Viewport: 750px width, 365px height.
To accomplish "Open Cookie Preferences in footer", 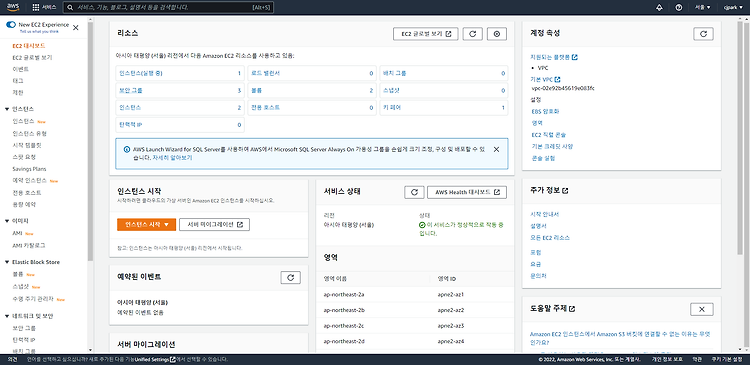I will 727,359.
